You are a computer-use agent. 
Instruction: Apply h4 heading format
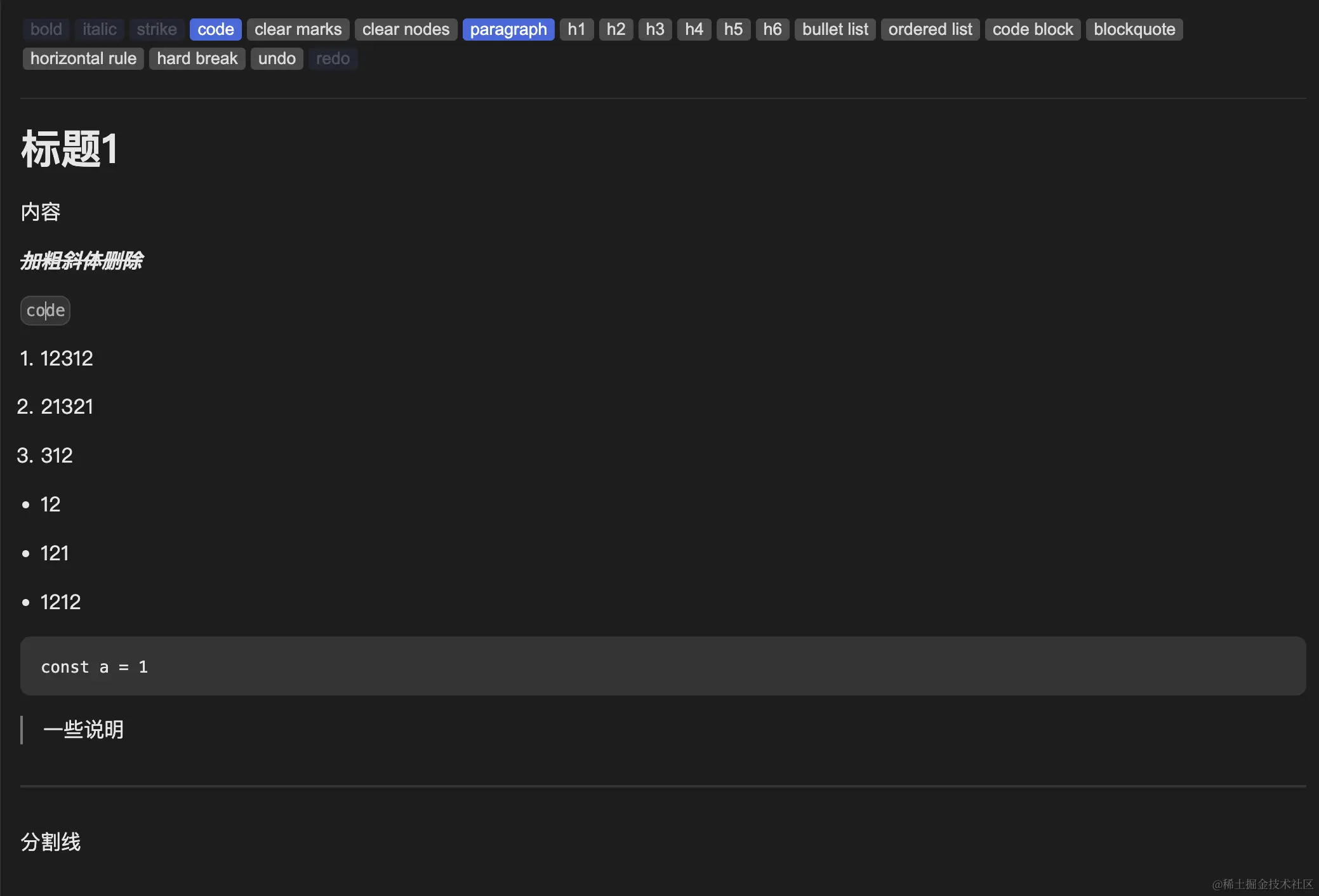(x=694, y=29)
